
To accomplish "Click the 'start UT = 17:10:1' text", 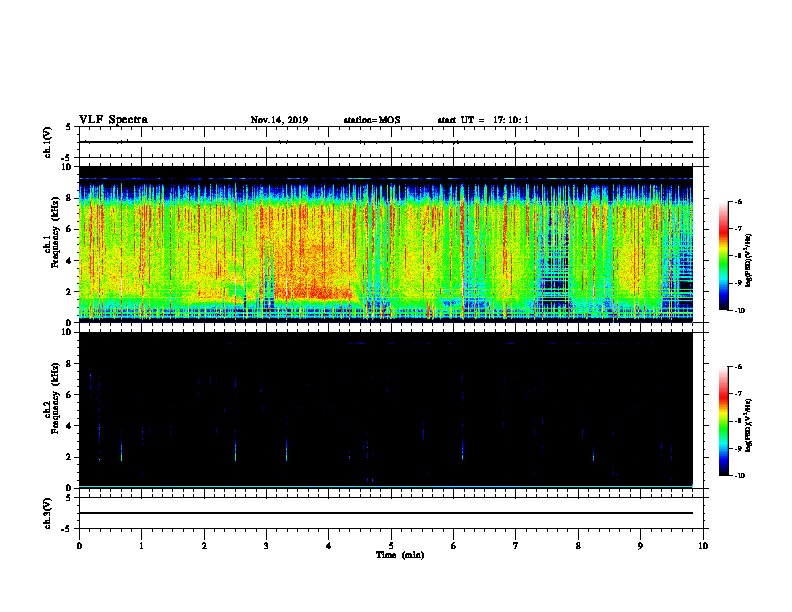I will click(x=483, y=120).
